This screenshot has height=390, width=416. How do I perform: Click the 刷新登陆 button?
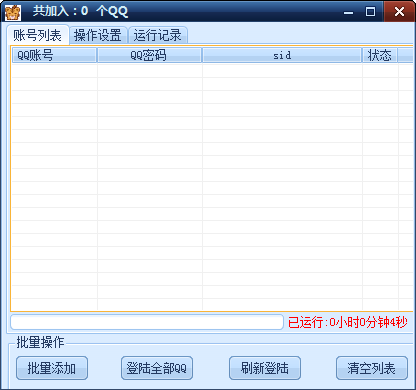[265, 368]
